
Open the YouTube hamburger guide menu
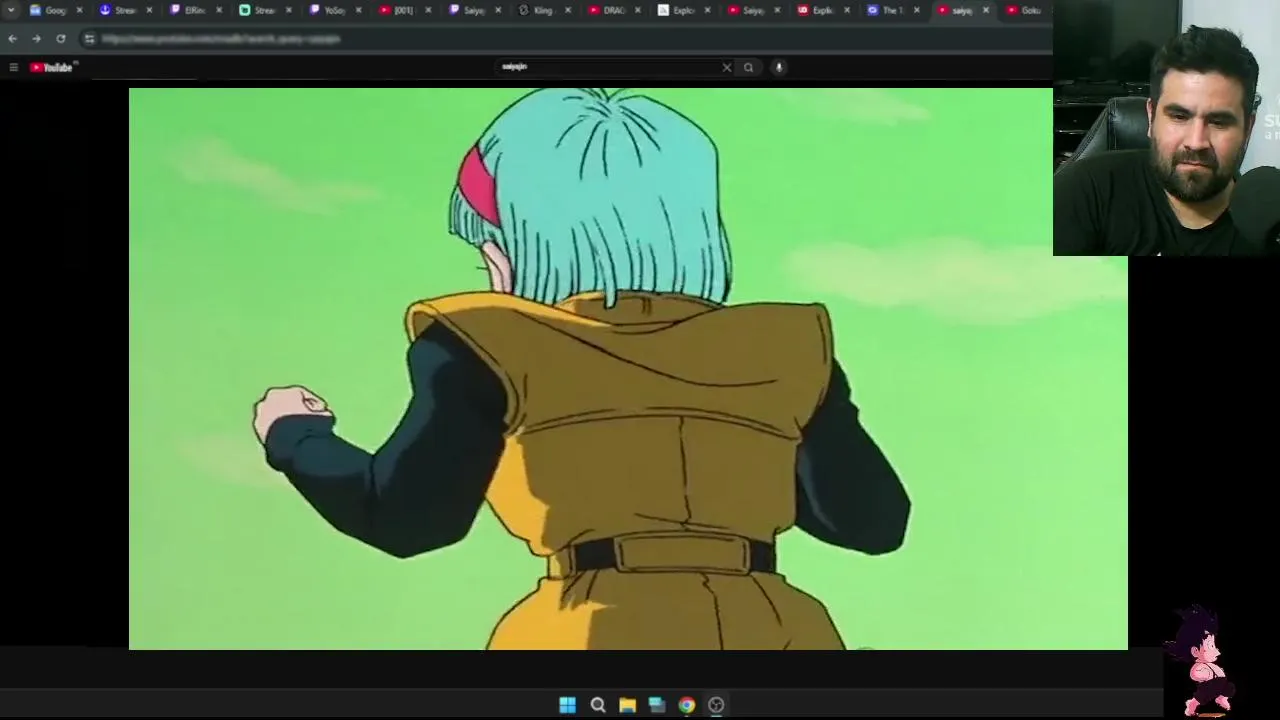(x=13, y=67)
